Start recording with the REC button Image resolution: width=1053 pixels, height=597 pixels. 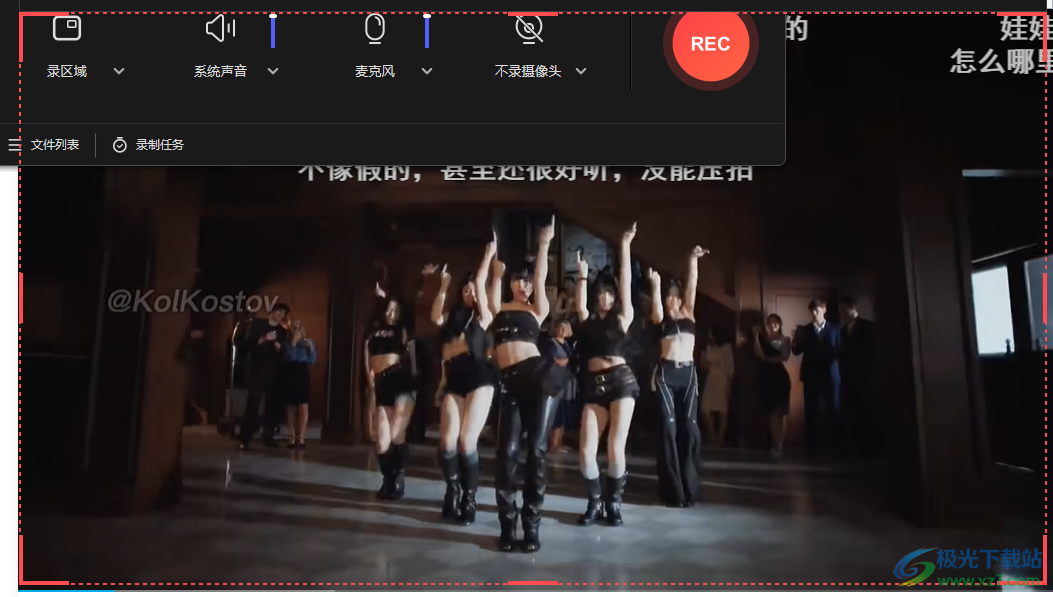[711, 44]
